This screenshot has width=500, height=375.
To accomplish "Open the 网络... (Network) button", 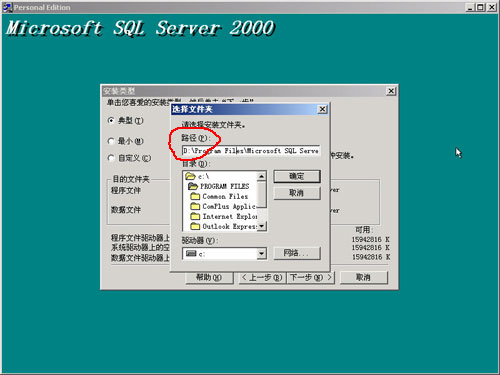I will pos(297,253).
